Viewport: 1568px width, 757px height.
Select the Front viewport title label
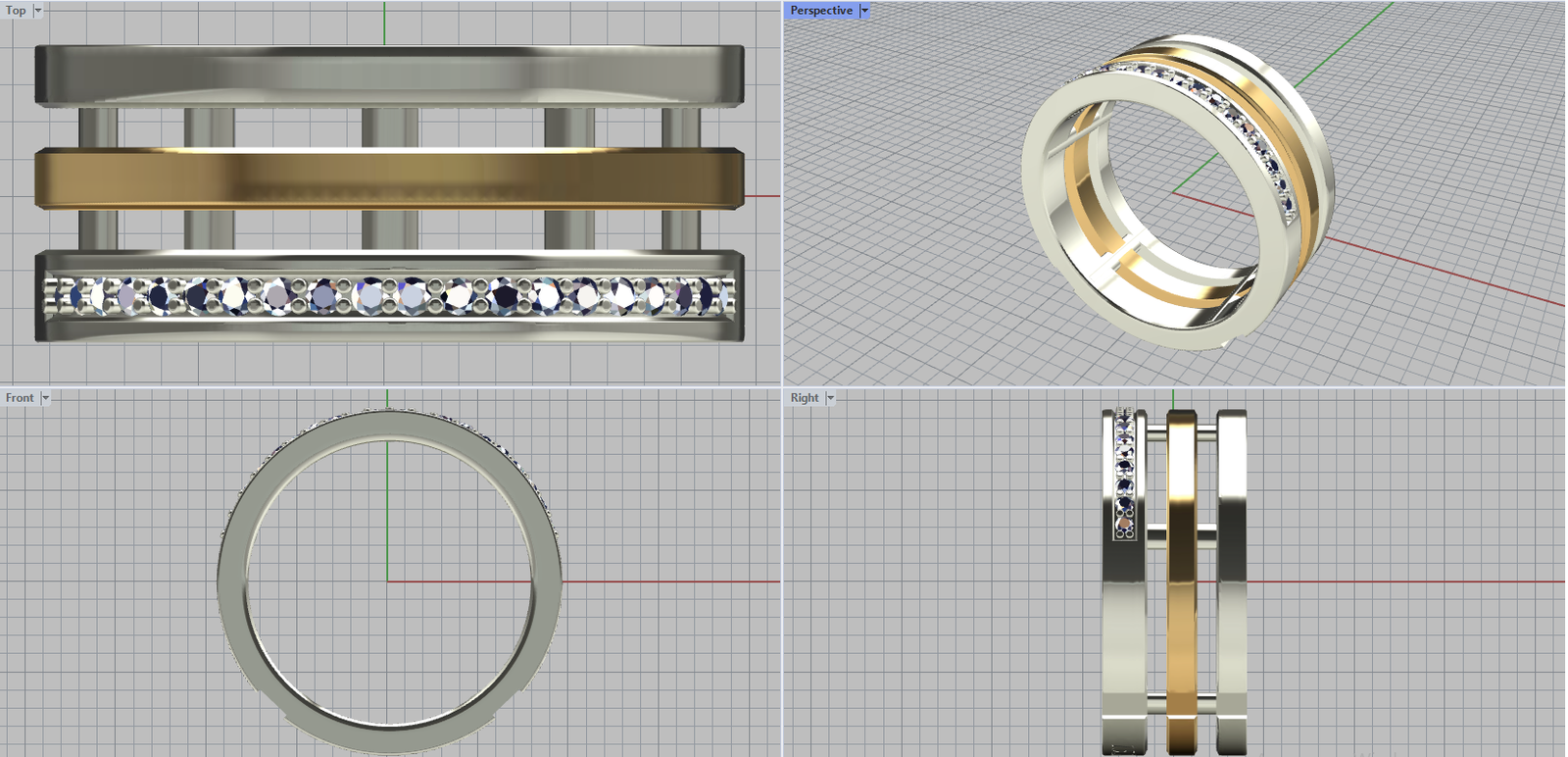click(20, 398)
